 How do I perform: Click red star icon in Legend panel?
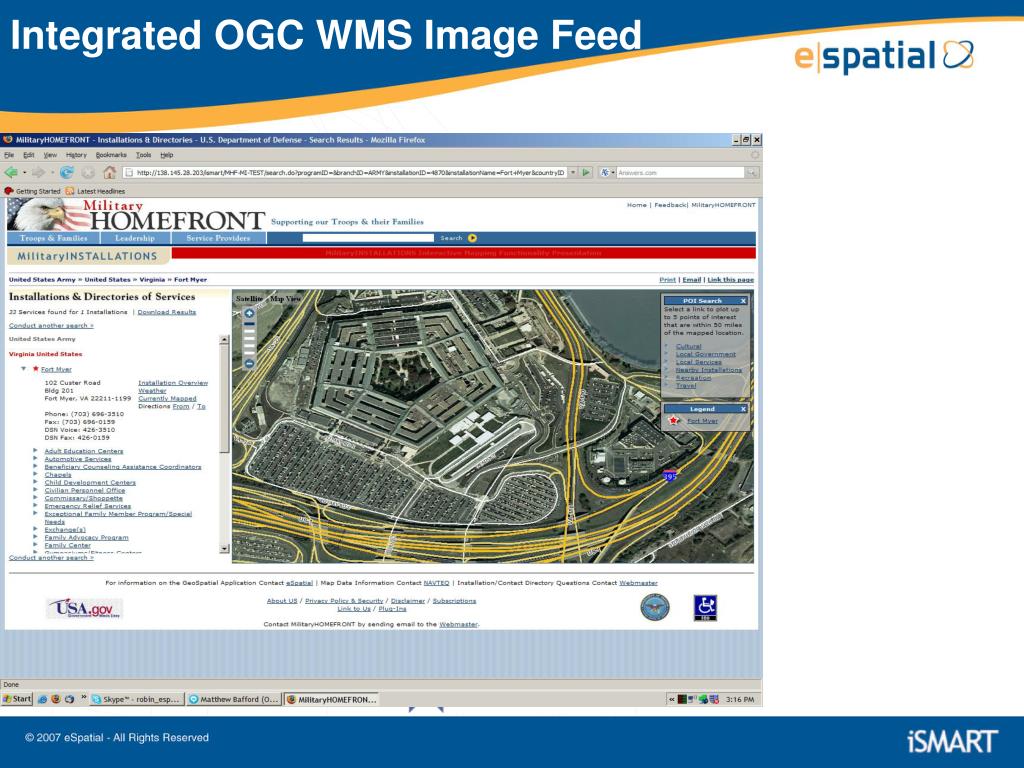673,421
